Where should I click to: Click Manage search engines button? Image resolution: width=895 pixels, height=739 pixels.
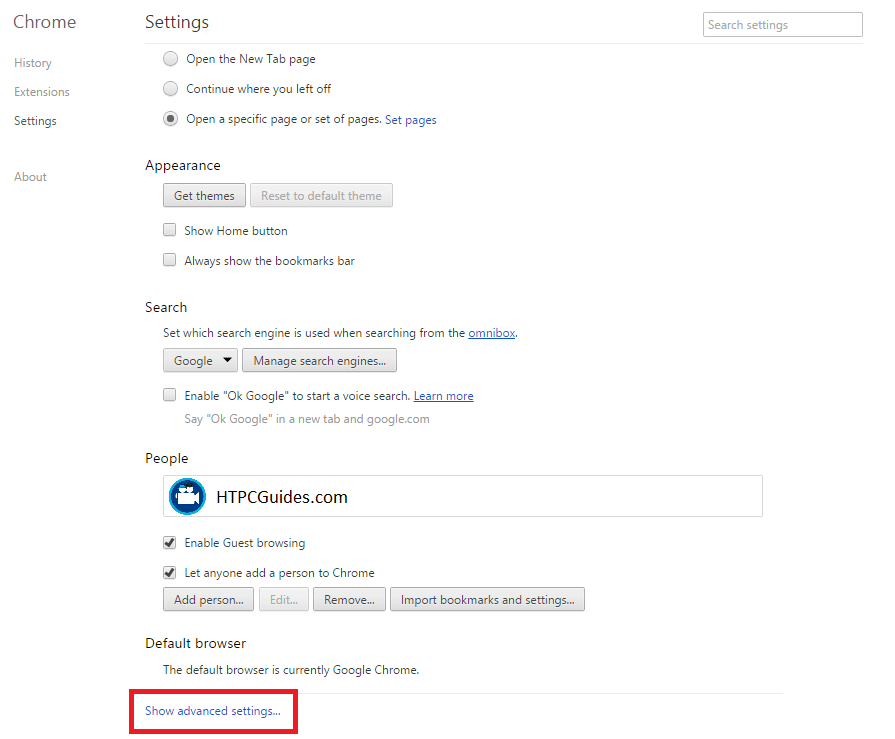[320, 361]
